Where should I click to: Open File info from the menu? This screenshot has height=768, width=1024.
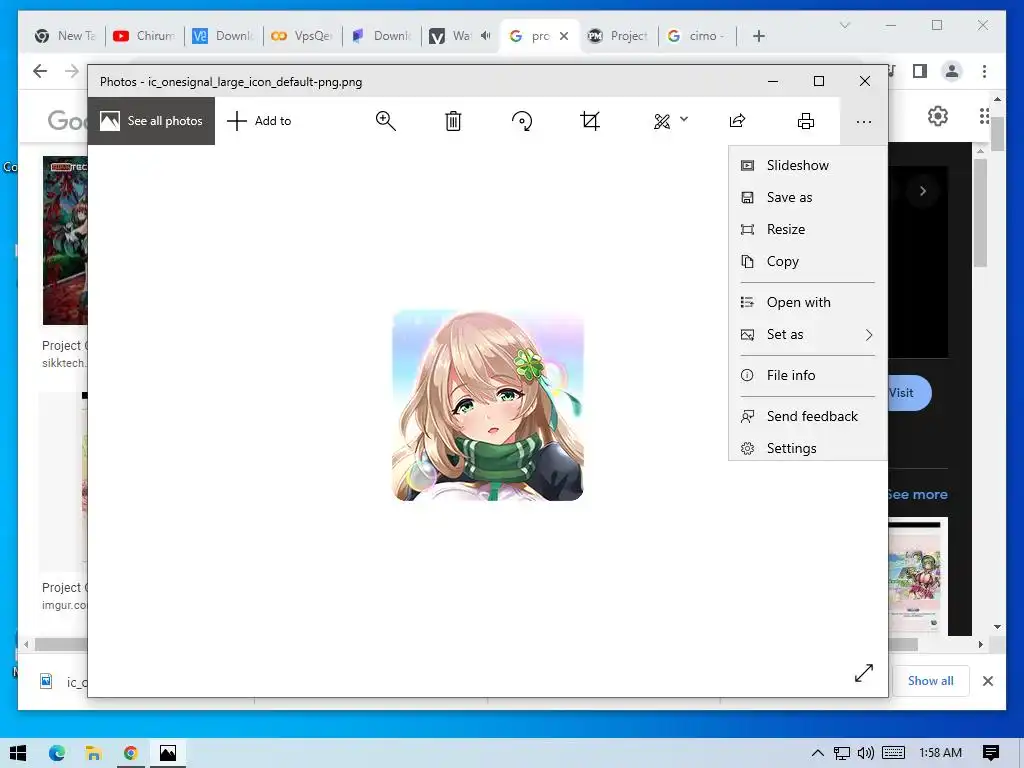(x=808, y=375)
